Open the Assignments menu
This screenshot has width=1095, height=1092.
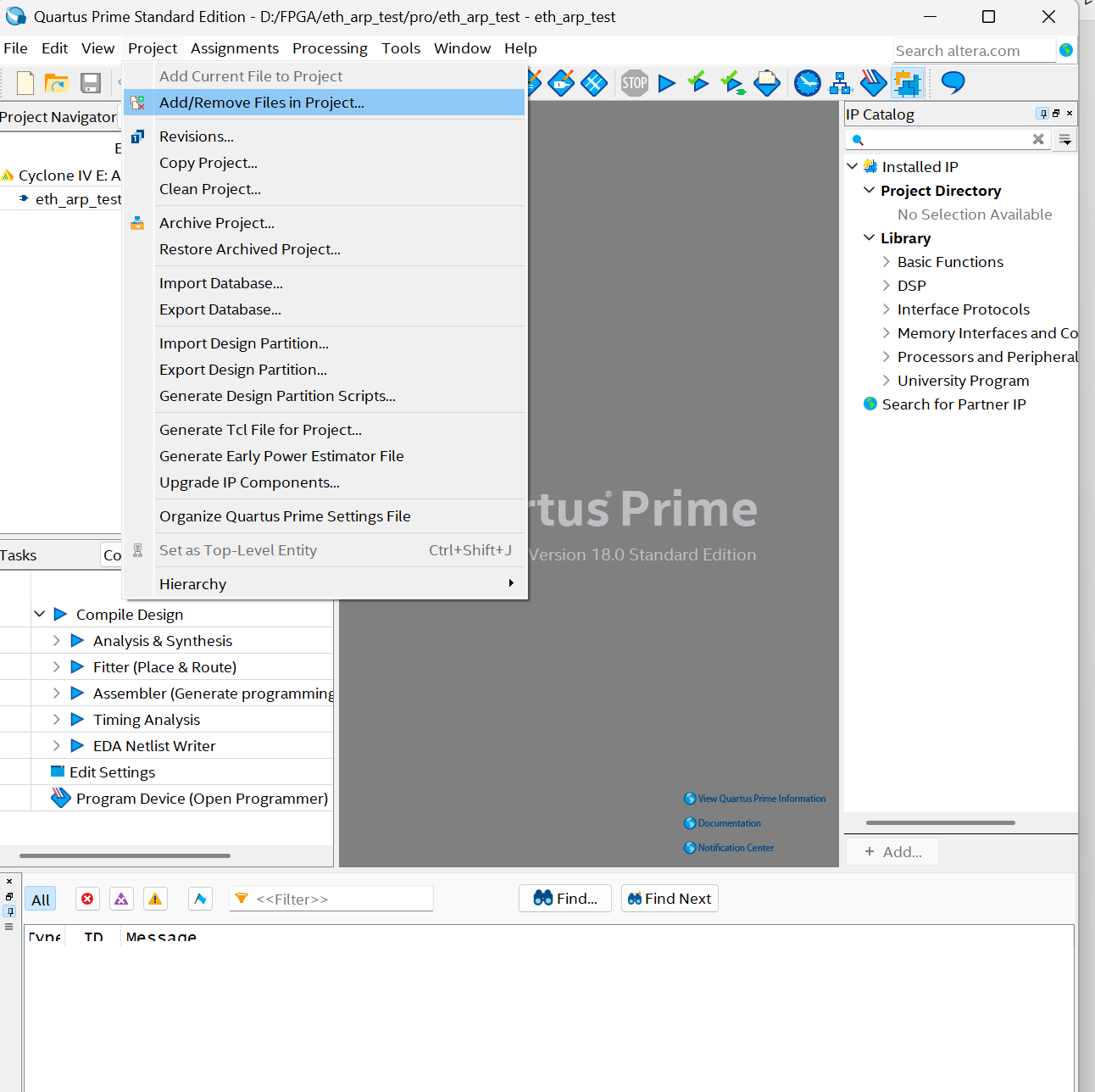point(235,48)
